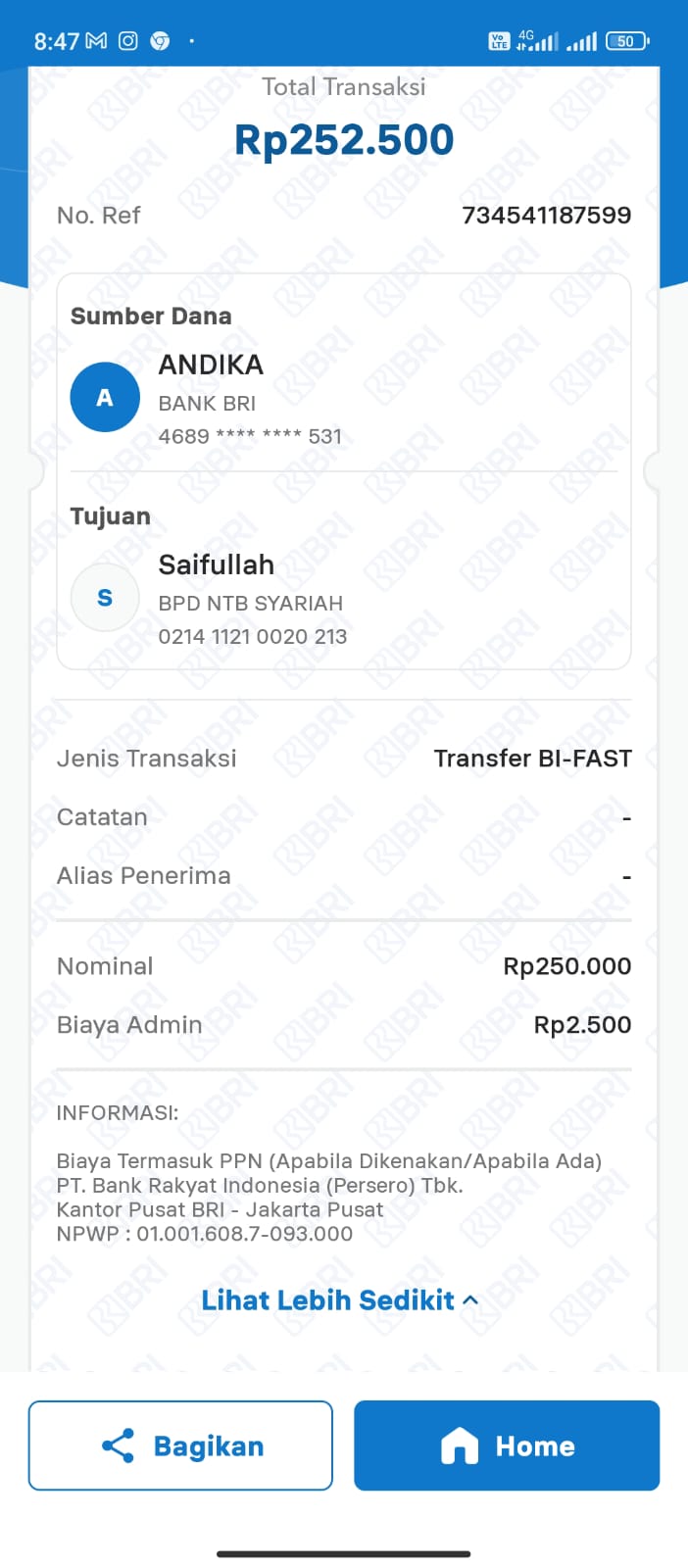Tap the house icon in Home button
This screenshot has width=688, height=1568.
460,1445
